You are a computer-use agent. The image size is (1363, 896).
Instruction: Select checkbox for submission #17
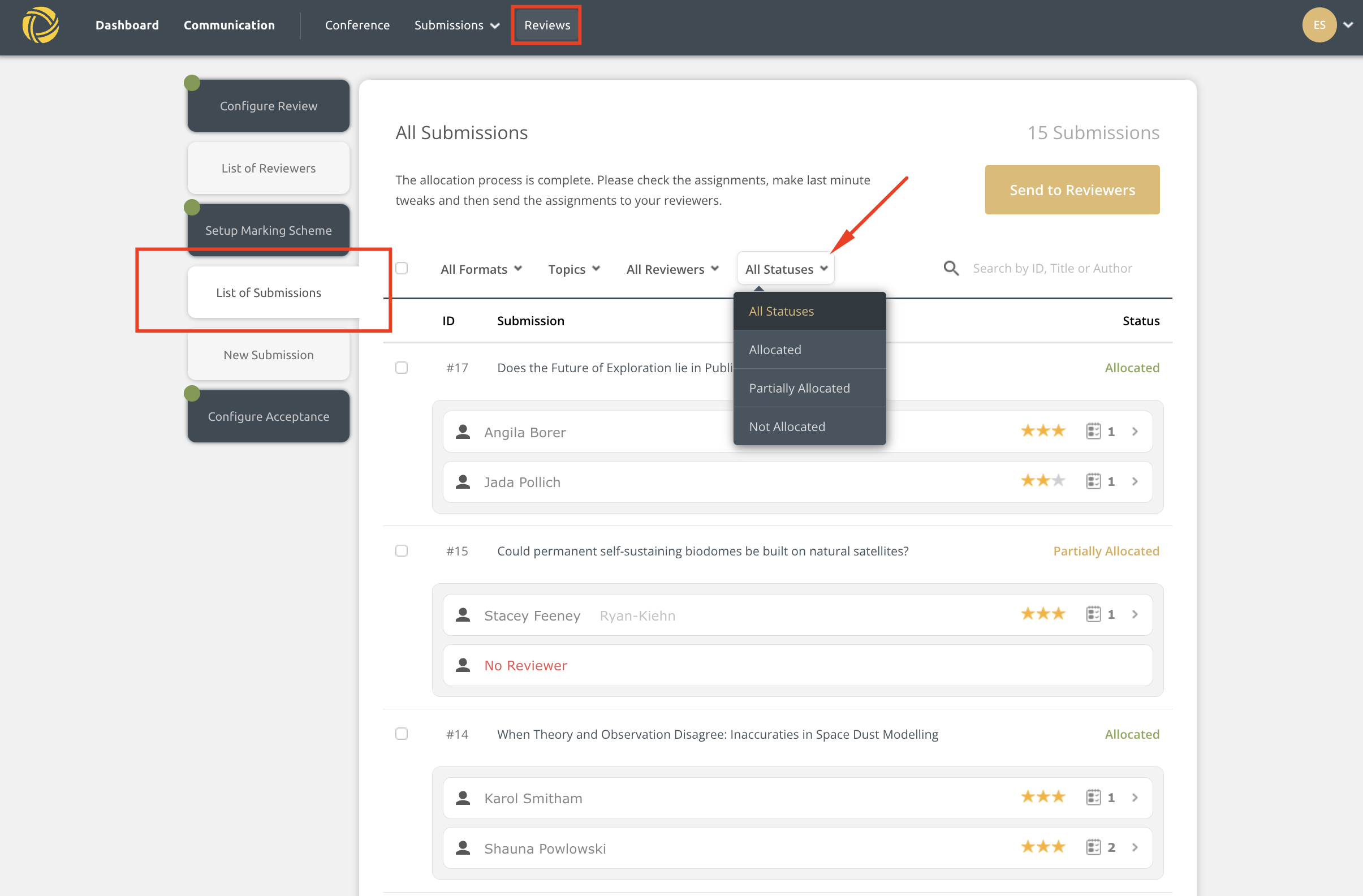pyautogui.click(x=402, y=368)
